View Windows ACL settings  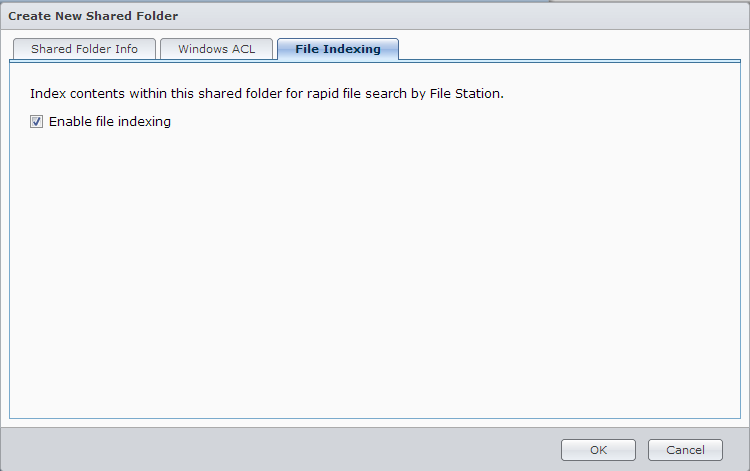pyautogui.click(x=216, y=49)
